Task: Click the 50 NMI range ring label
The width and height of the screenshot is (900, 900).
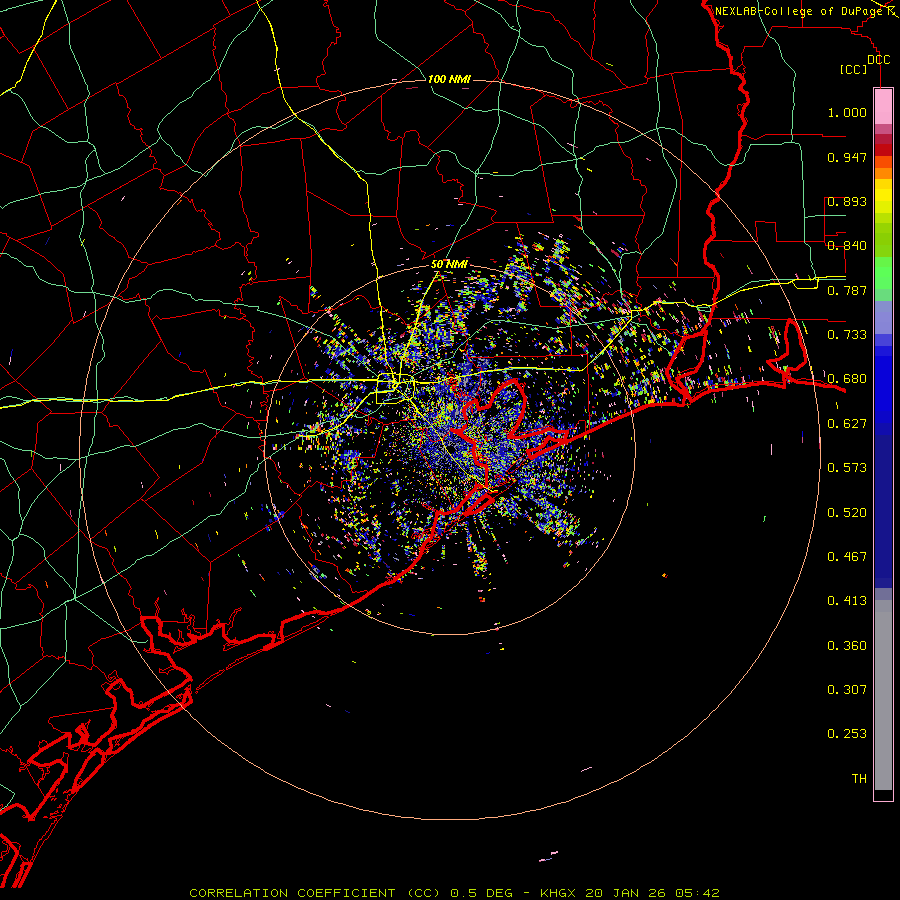Action: tap(449, 264)
